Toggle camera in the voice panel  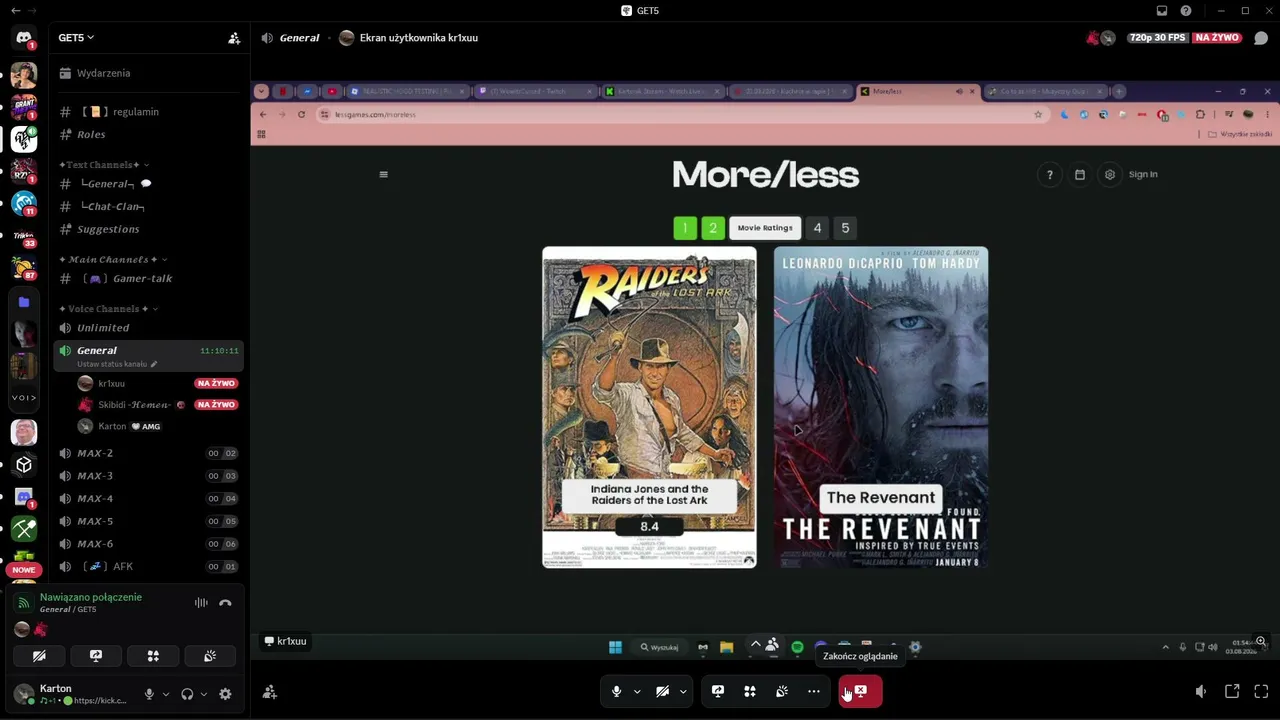coord(39,656)
